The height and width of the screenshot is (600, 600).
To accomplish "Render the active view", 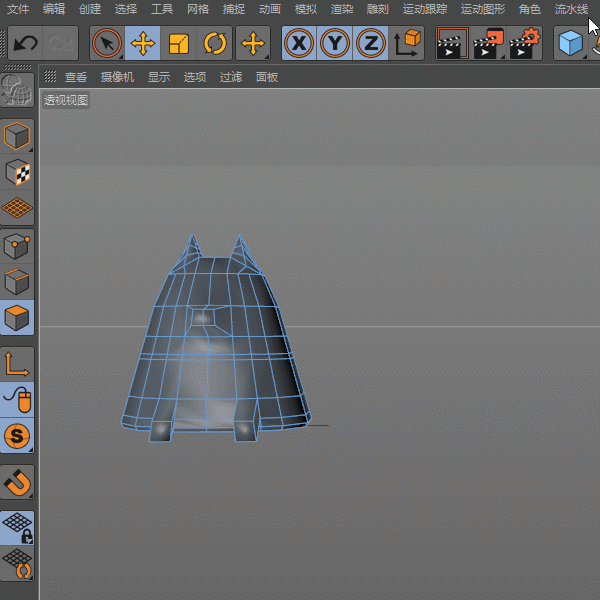I will click(453, 43).
